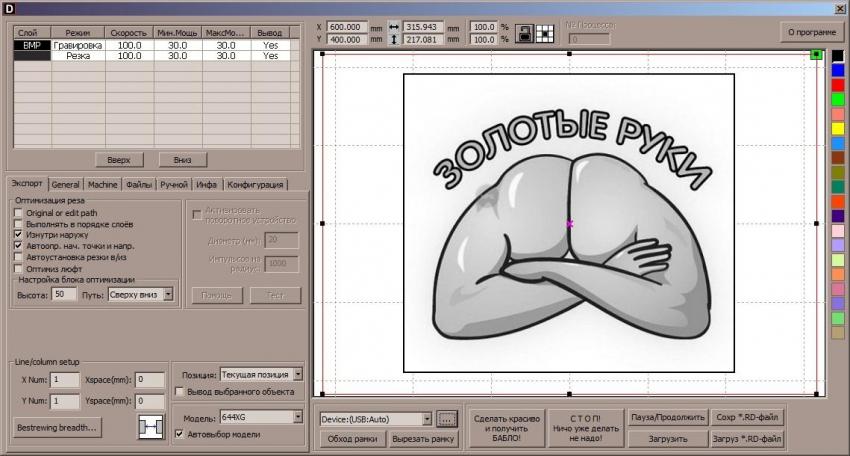
Task: Toggle 'Автовыбор модели' checkbox
Action: coord(179,434)
